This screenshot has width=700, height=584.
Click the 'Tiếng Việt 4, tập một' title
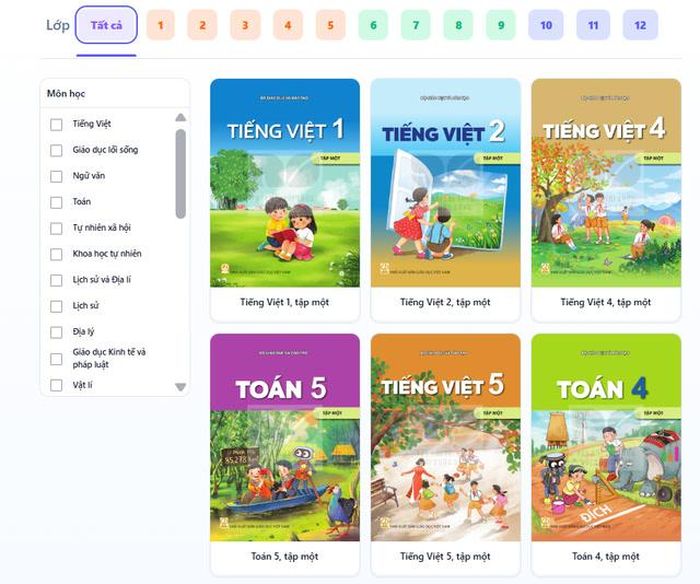tap(606, 302)
